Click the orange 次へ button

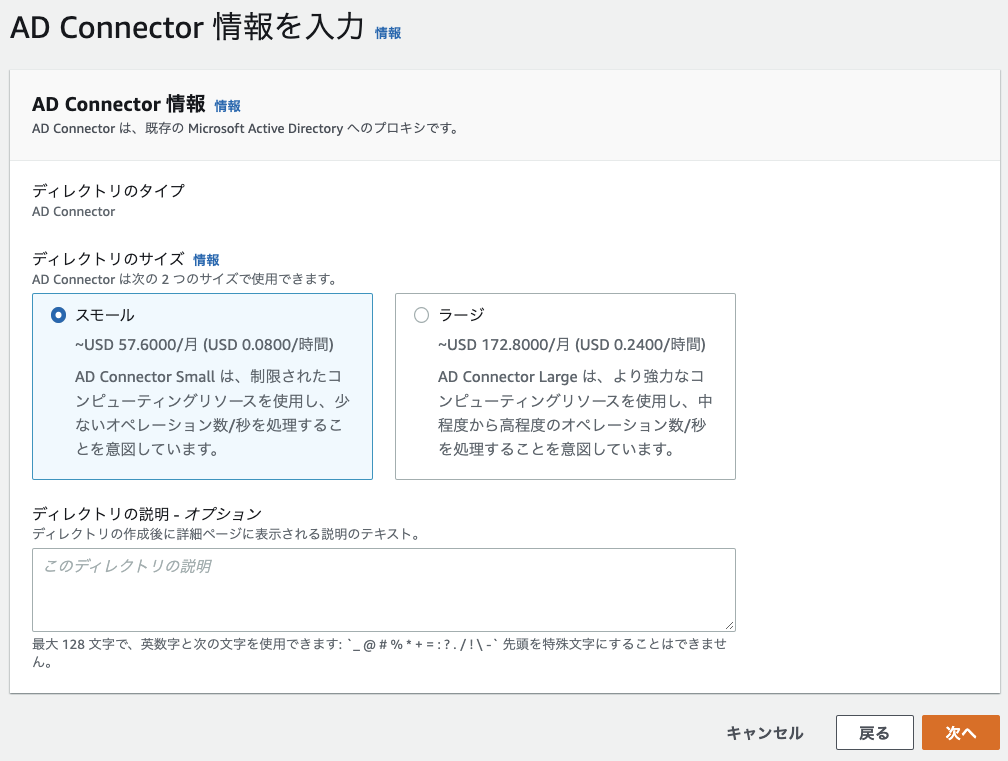960,733
